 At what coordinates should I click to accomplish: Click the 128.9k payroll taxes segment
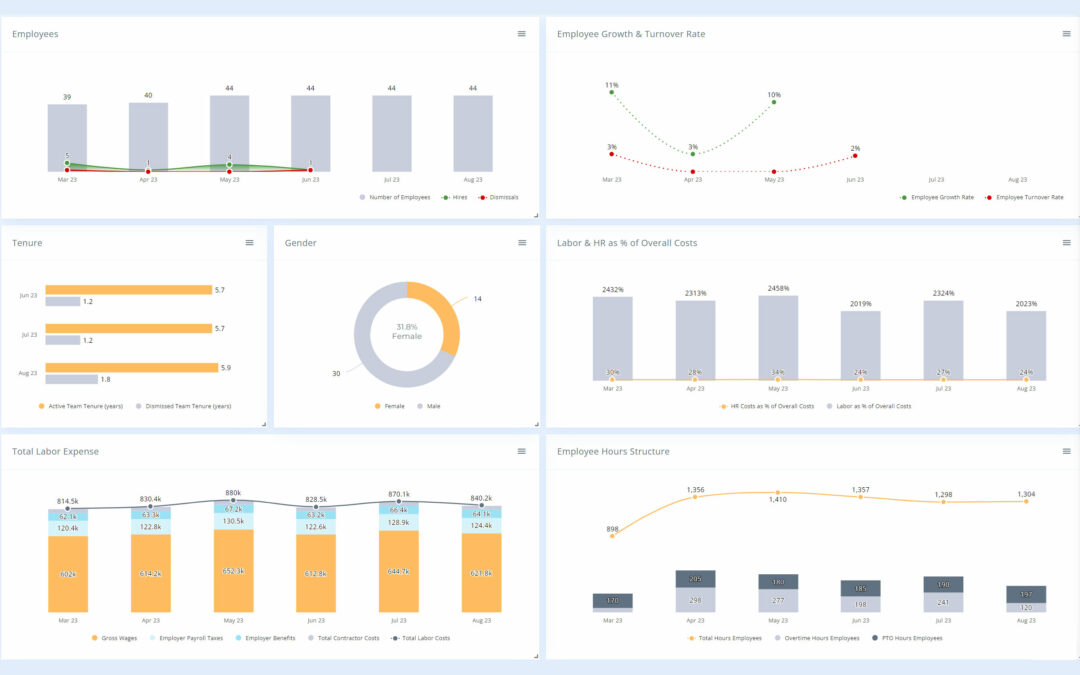tap(399, 523)
